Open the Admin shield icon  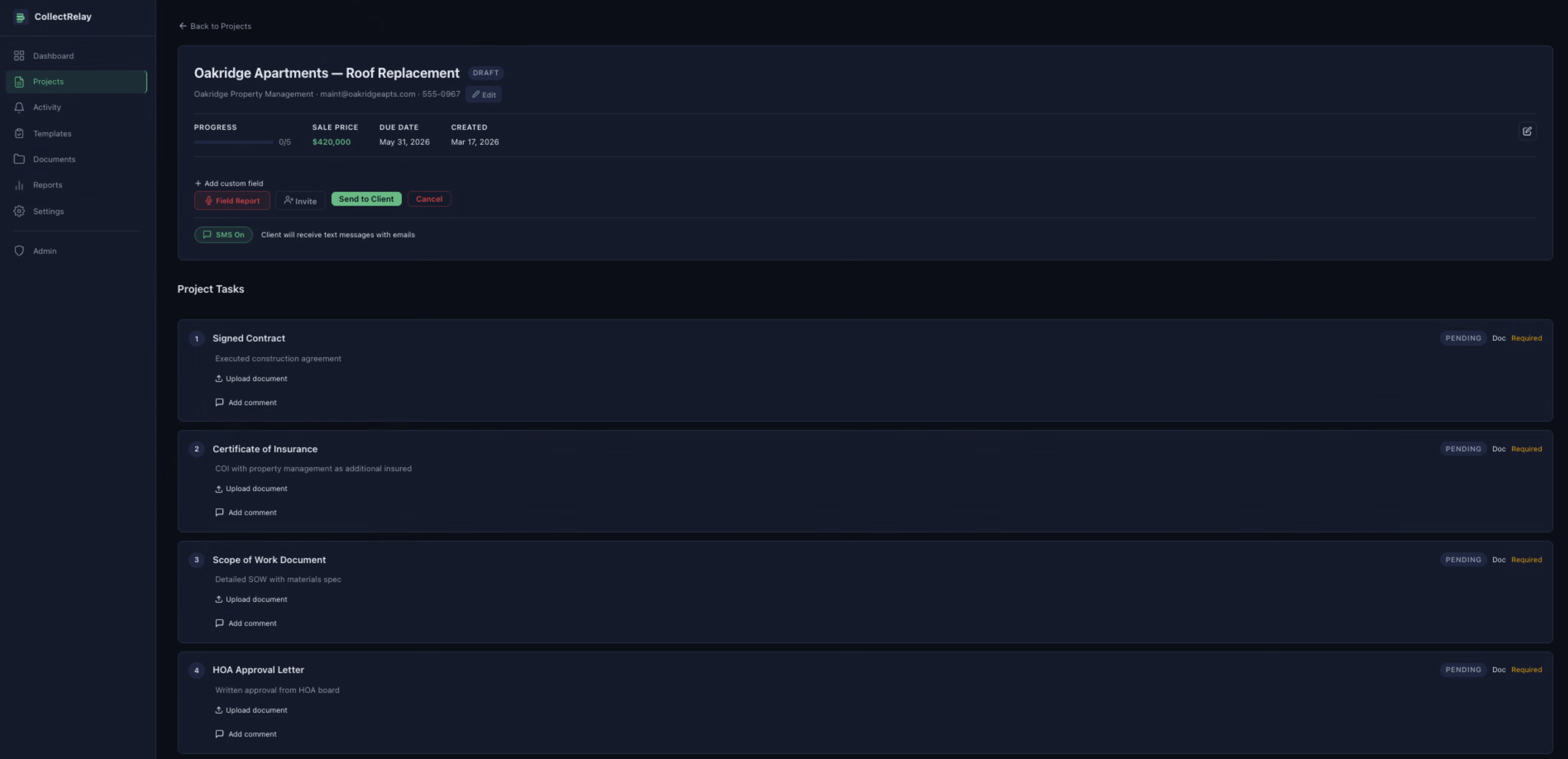tap(20, 251)
